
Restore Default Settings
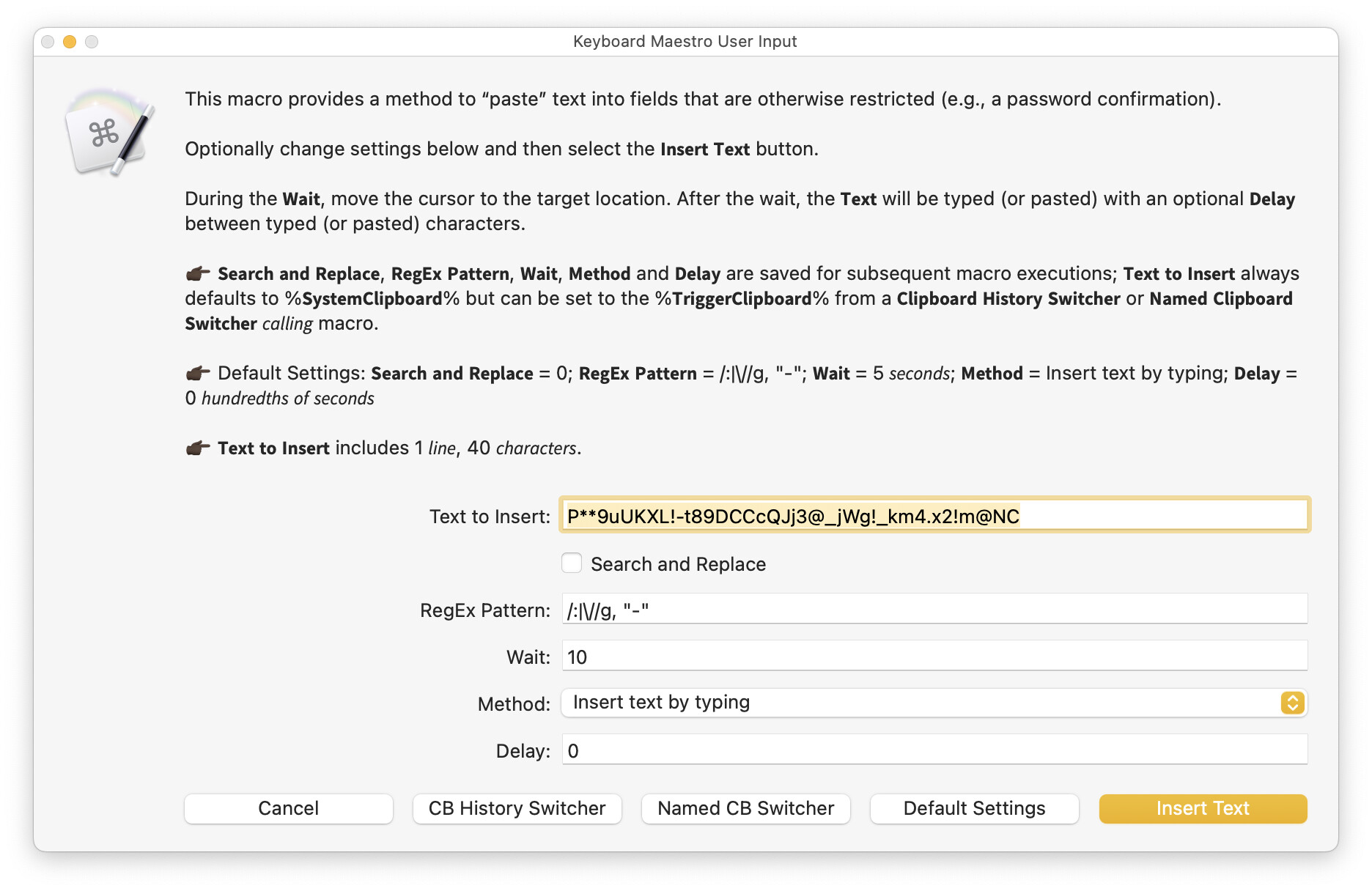tap(975, 808)
